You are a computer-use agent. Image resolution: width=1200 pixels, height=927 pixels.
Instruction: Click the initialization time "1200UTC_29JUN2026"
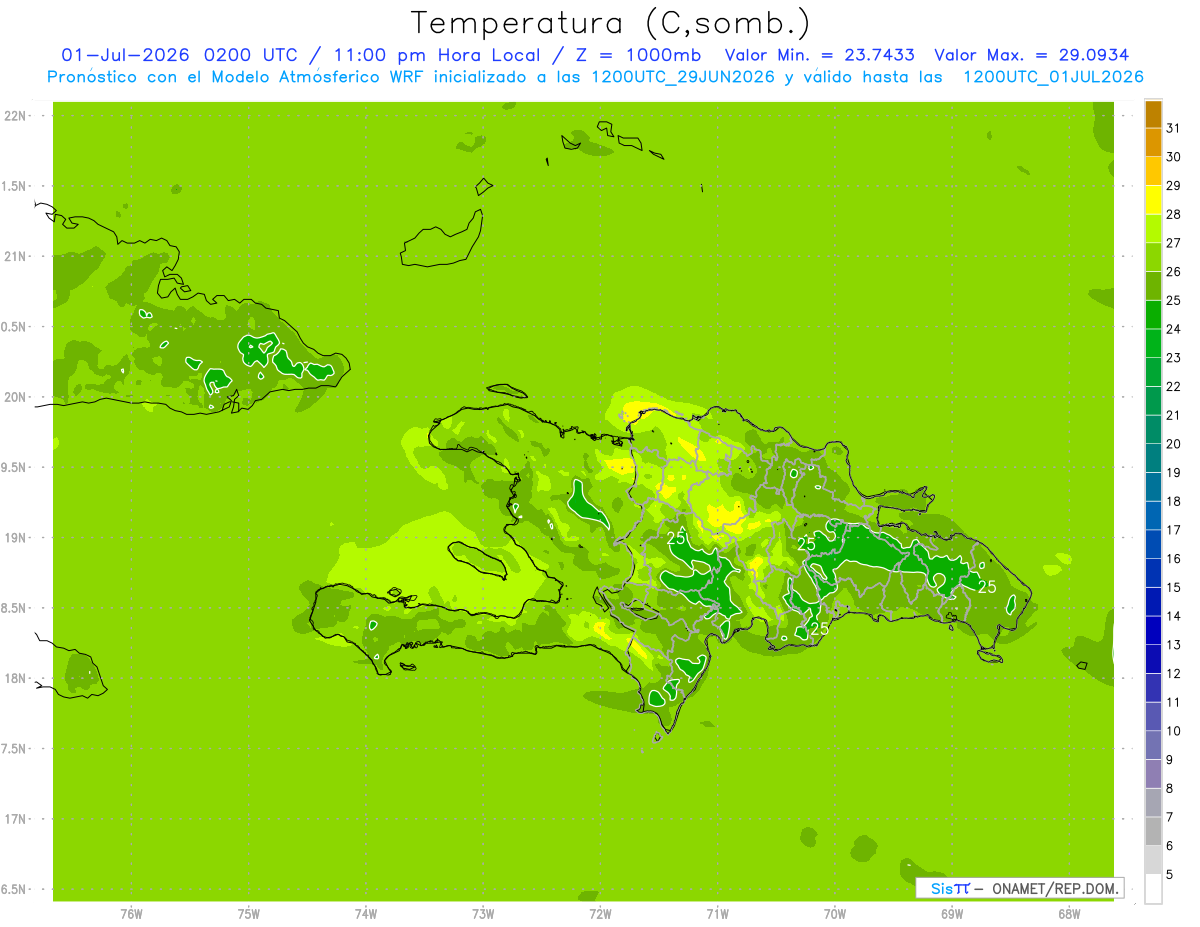pos(683,77)
